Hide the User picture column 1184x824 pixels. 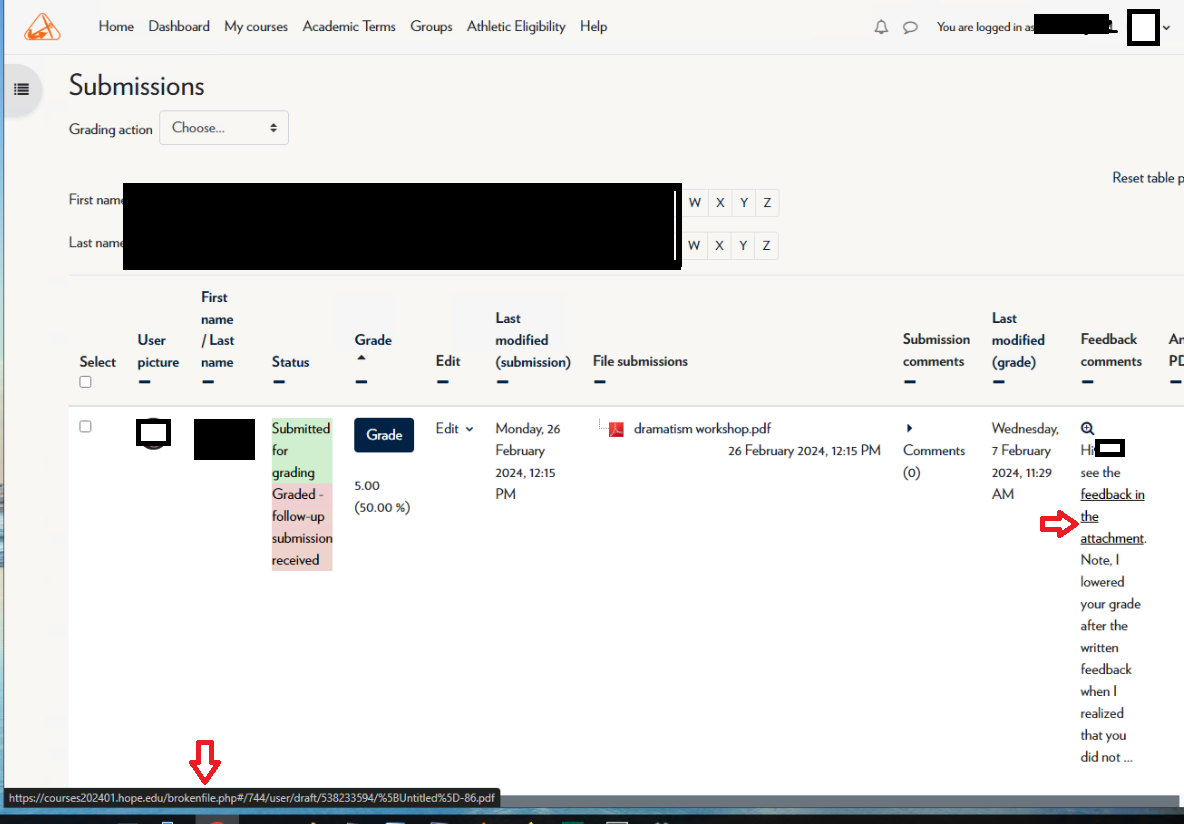click(x=144, y=382)
